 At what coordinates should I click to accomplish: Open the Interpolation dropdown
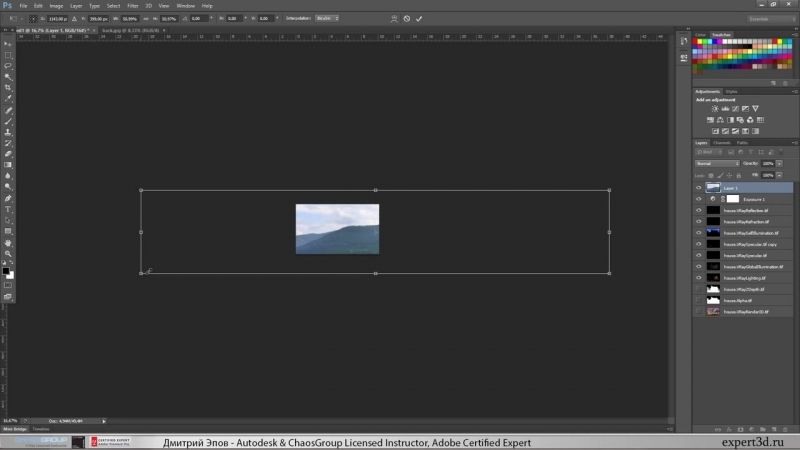pyautogui.click(x=327, y=18)
